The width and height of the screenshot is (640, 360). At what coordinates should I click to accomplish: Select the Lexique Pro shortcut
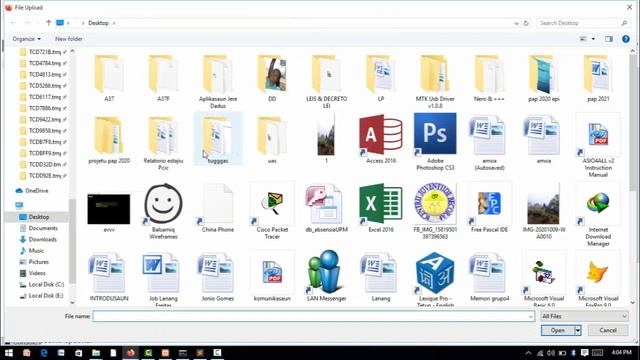435,278
